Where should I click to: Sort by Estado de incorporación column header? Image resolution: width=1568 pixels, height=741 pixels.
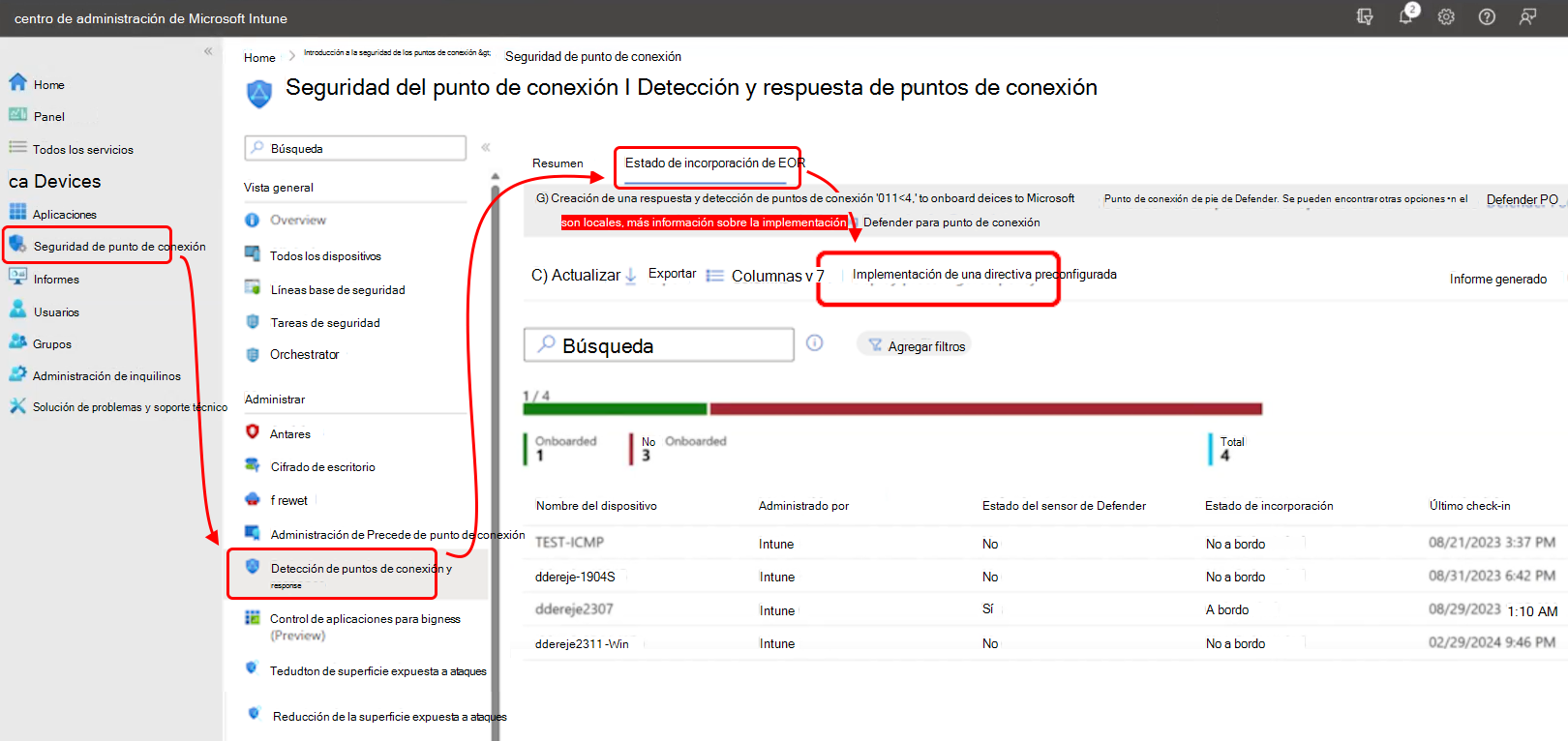(1269, 506)
